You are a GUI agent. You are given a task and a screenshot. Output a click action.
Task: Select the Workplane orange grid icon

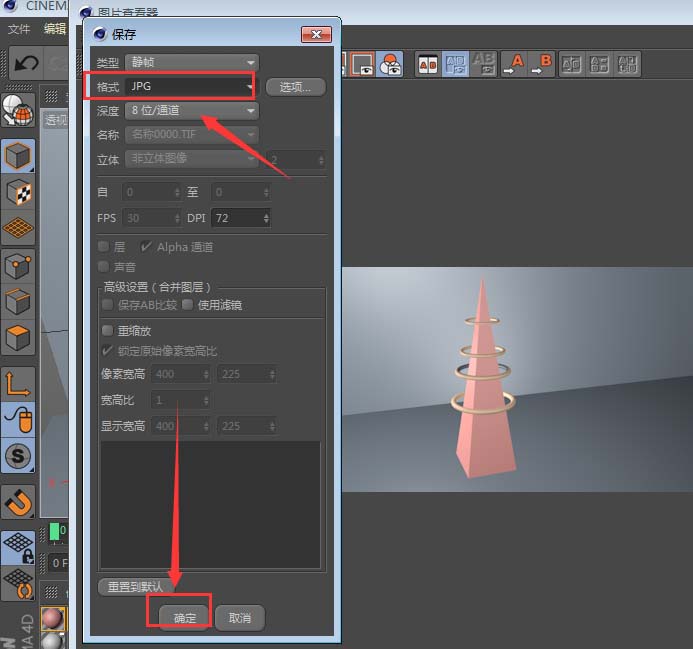tap(18, 228)
